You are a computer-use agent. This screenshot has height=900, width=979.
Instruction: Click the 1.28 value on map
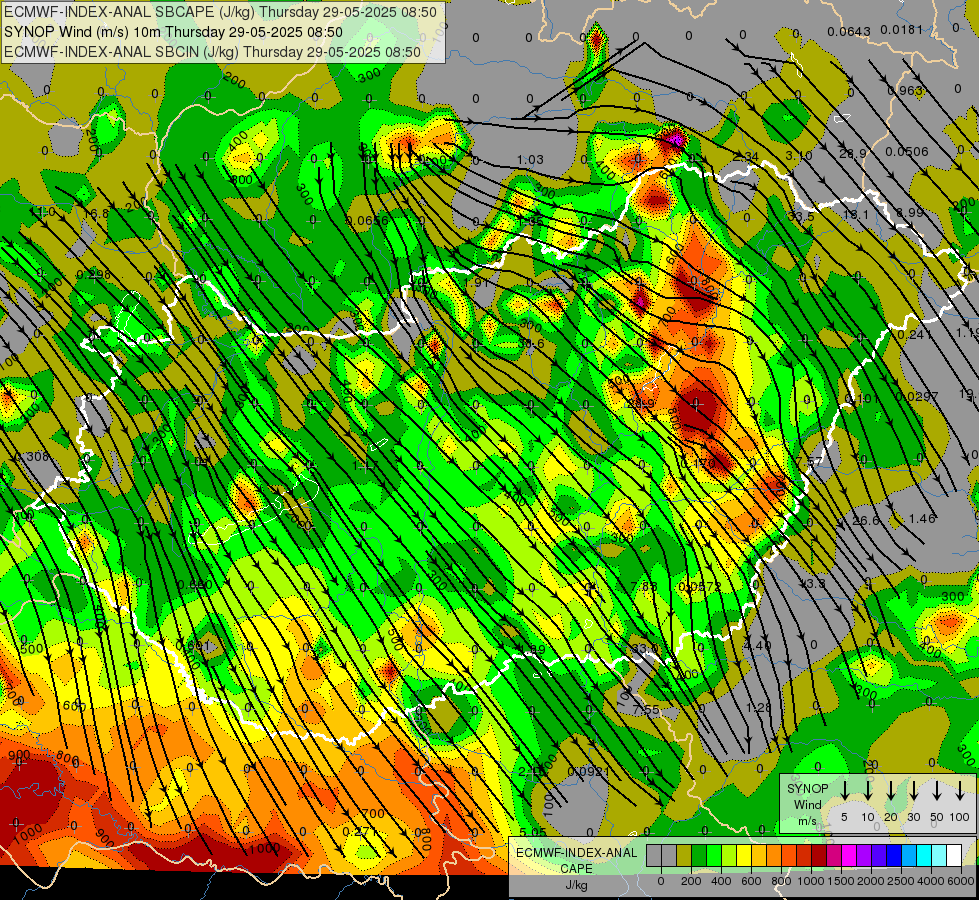pyautogui.click(x=759, y=707)
